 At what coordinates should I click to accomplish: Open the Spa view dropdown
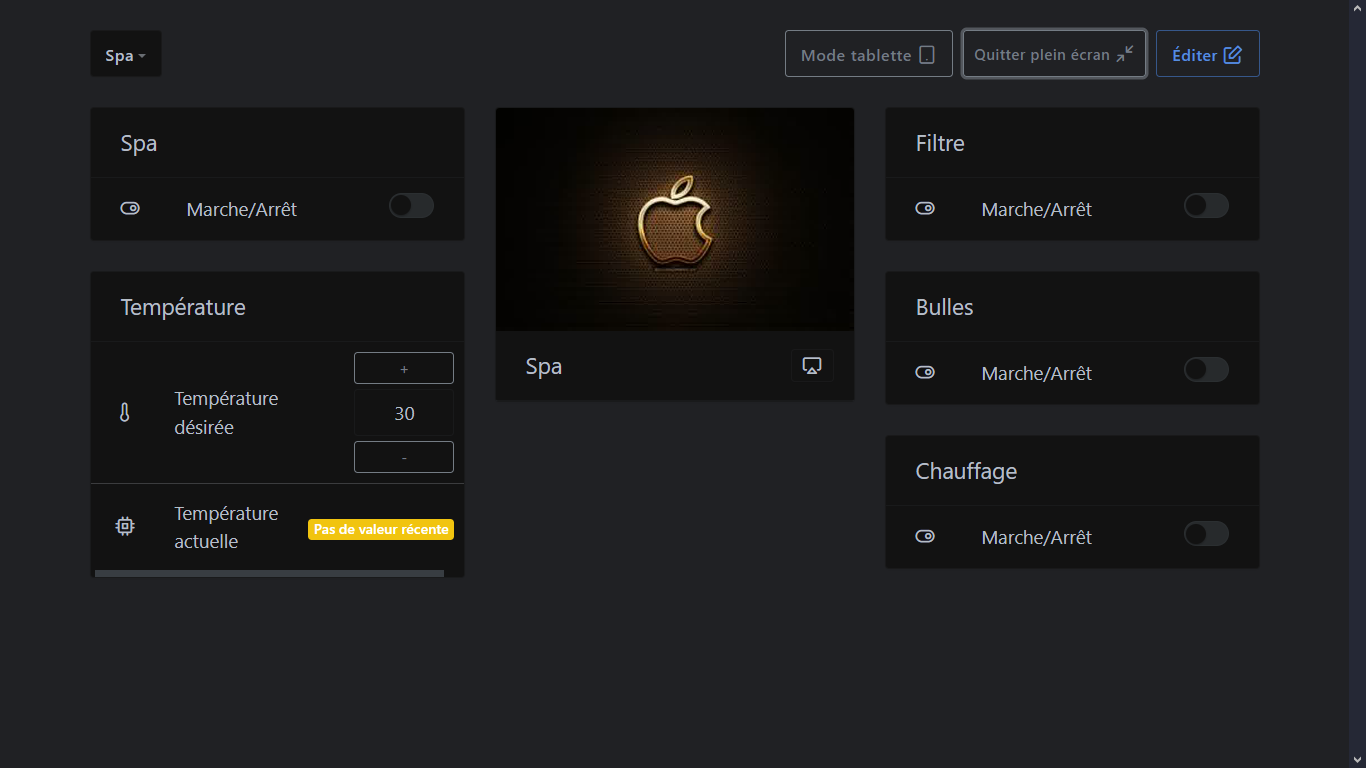point(126,54)
